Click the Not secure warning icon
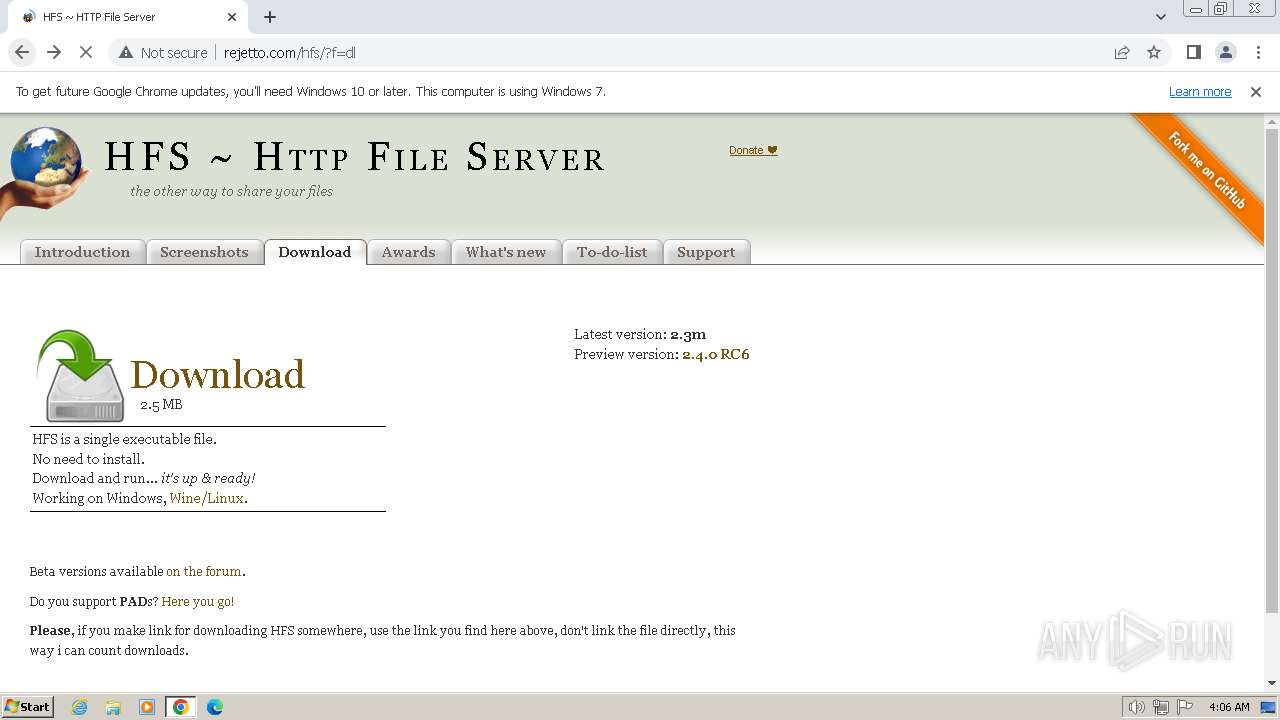Viewport: 1280px width, 720px height. (126, 53)
